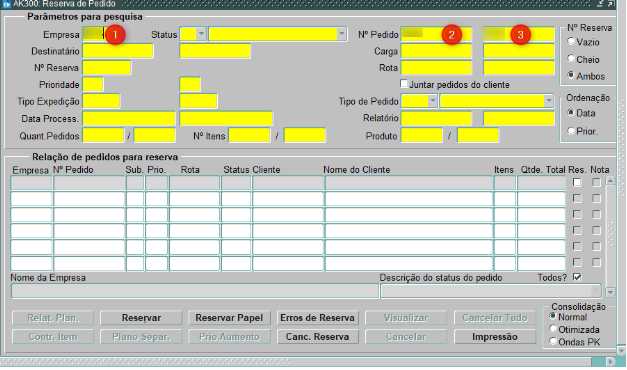Click horizontal scrollbar right arrow
The image size is (627, 370).
point(610,362)
